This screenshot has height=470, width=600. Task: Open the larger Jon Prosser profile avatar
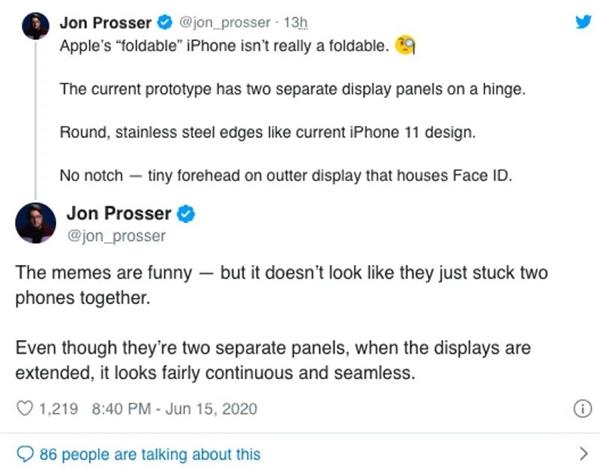tap(36, 224)
